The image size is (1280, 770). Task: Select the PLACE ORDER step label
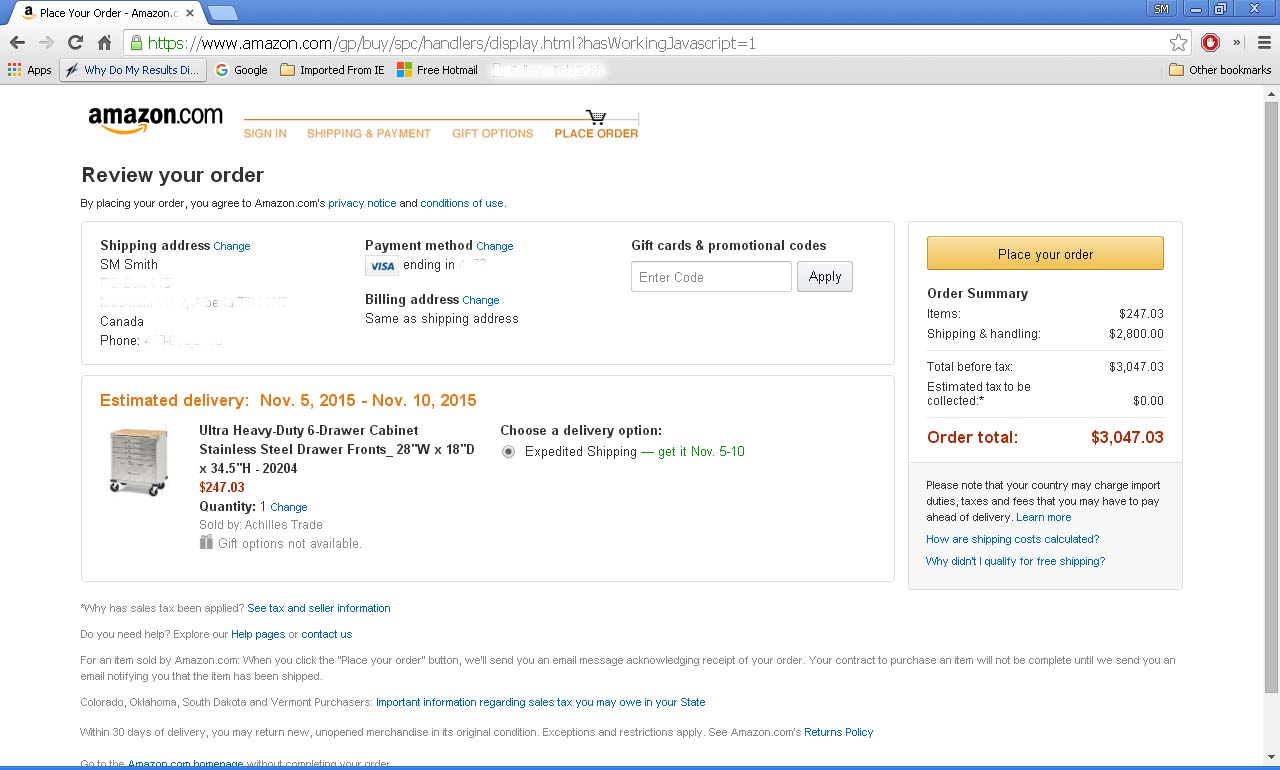point(596,133)
